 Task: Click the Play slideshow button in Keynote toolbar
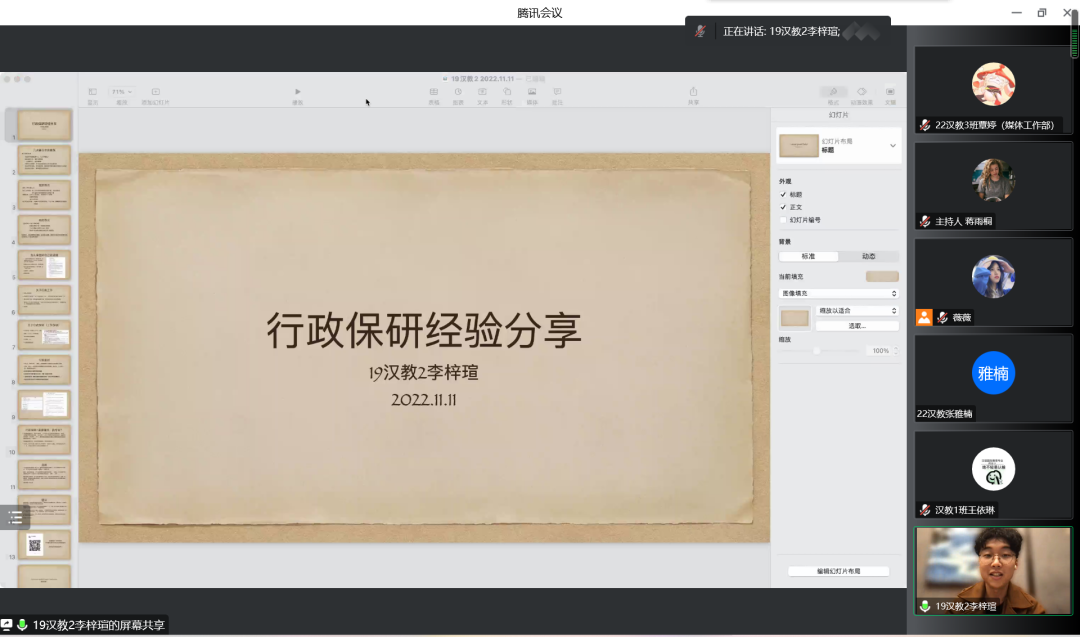297,92
